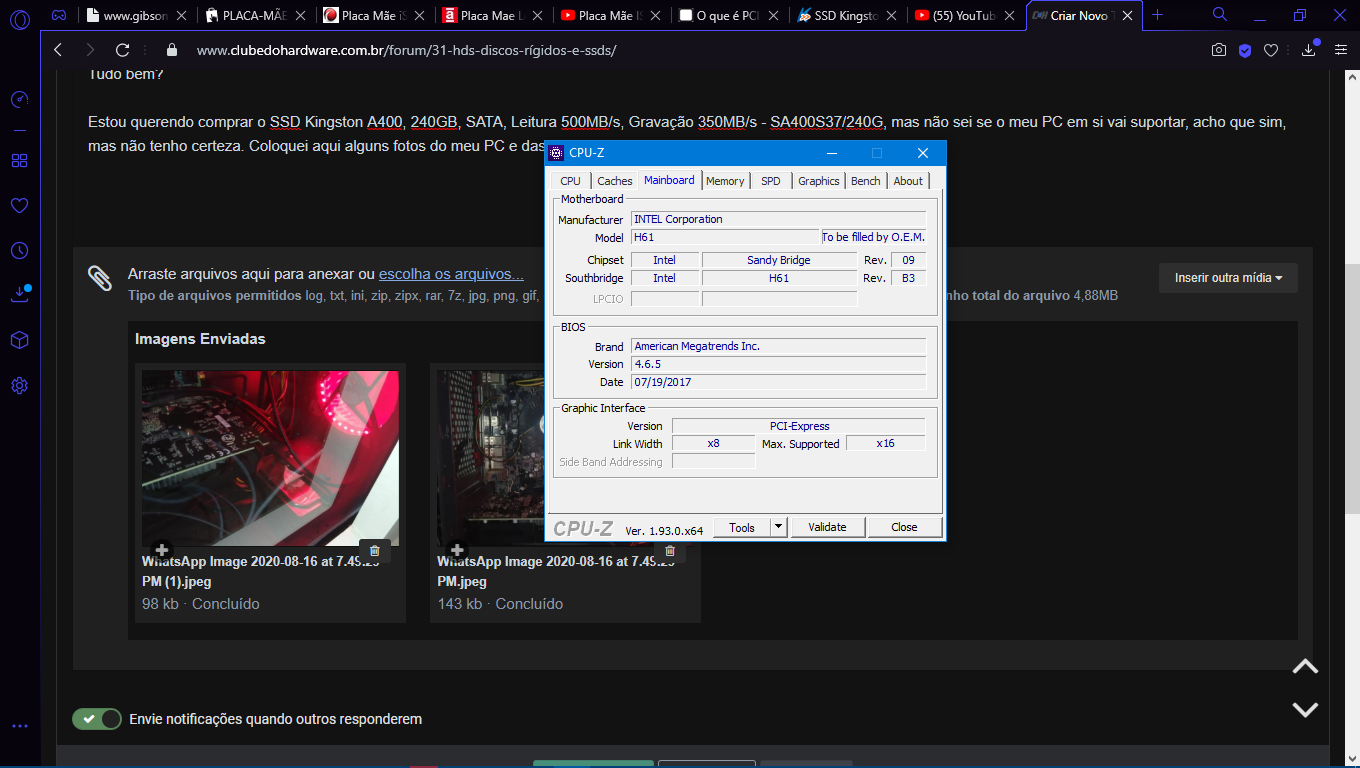Click escolha os arquivos link
Screen dimensions: 1360x768
point(451,274)
